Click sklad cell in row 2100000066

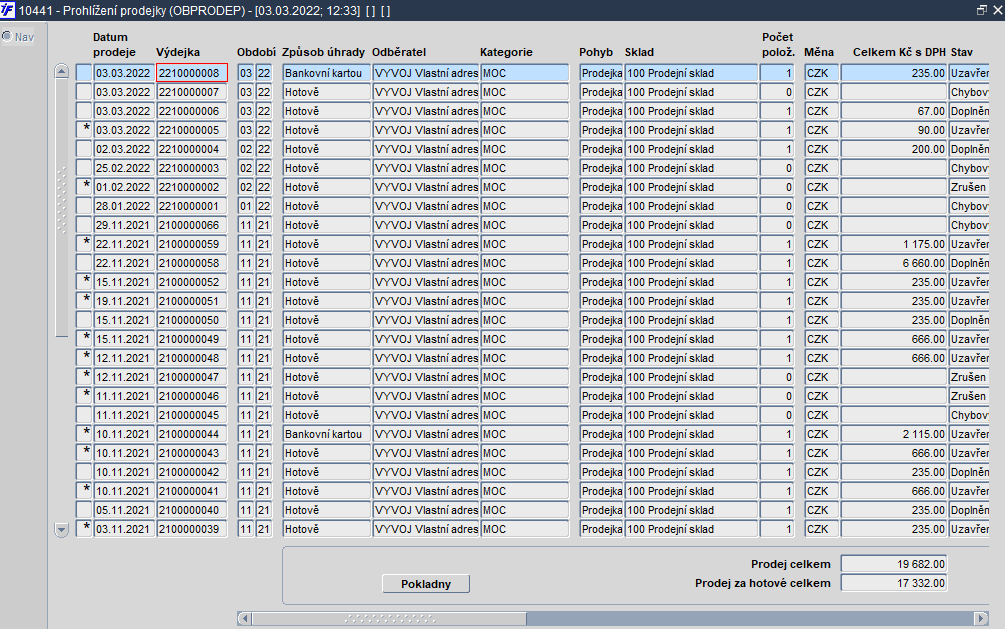tap(691, 225)
